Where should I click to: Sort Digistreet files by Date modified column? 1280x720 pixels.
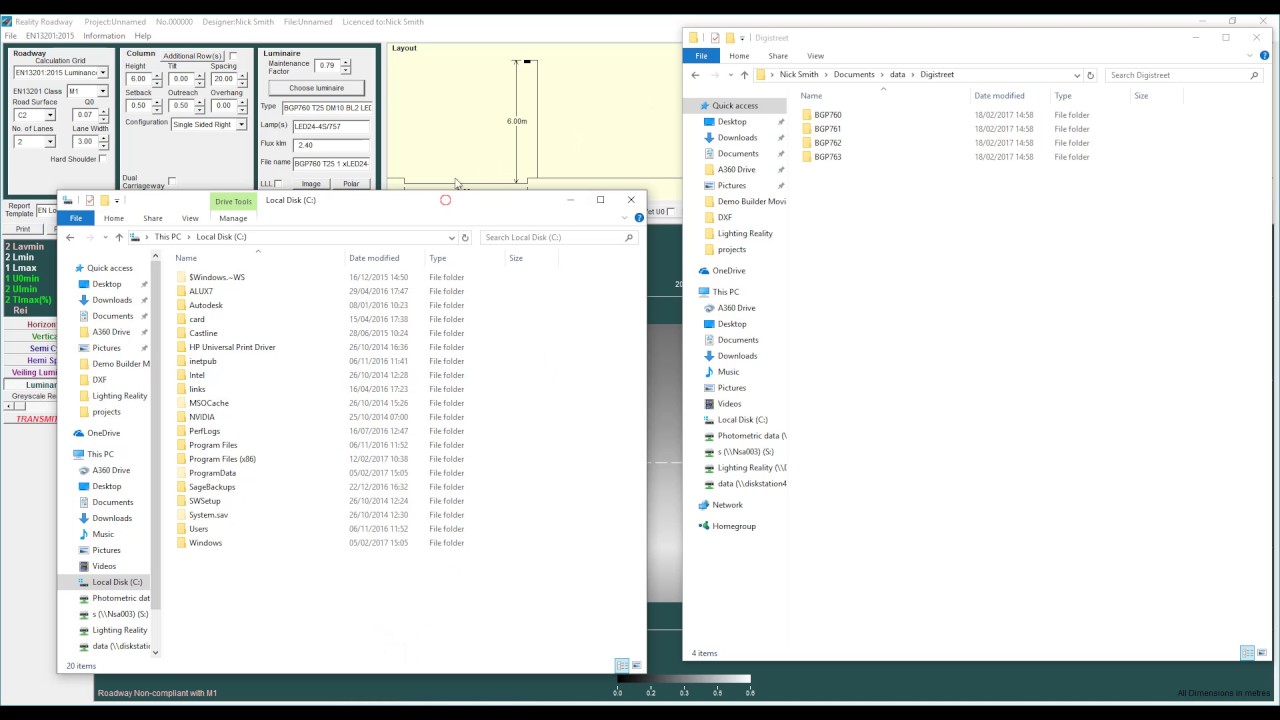click(999, 96)
